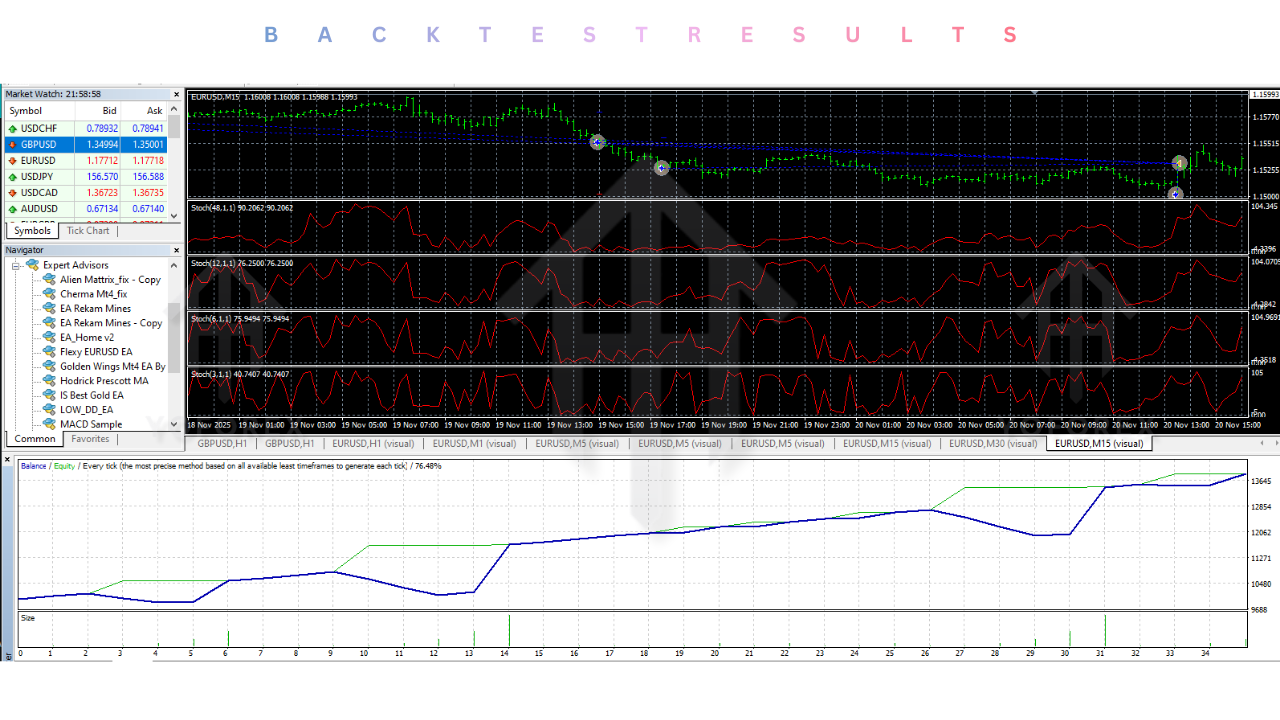Click the green up arrow beside USDCHF

click(x=12, y=128)
